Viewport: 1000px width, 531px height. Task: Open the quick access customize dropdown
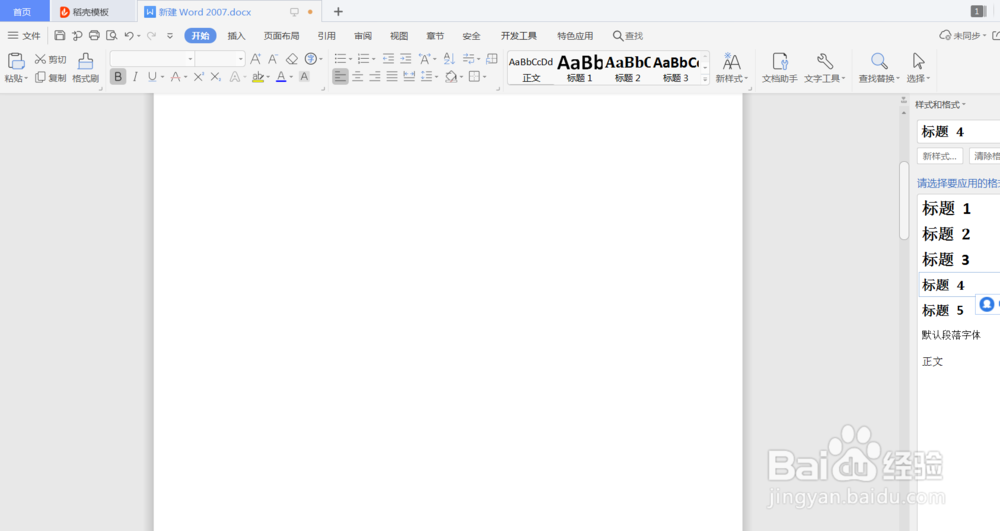tap(170, 36)
